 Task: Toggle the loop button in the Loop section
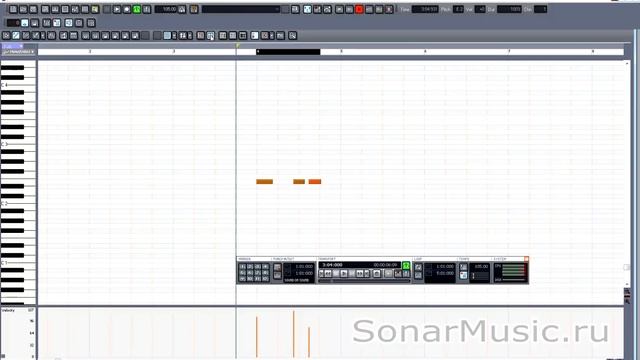point(418,267)
